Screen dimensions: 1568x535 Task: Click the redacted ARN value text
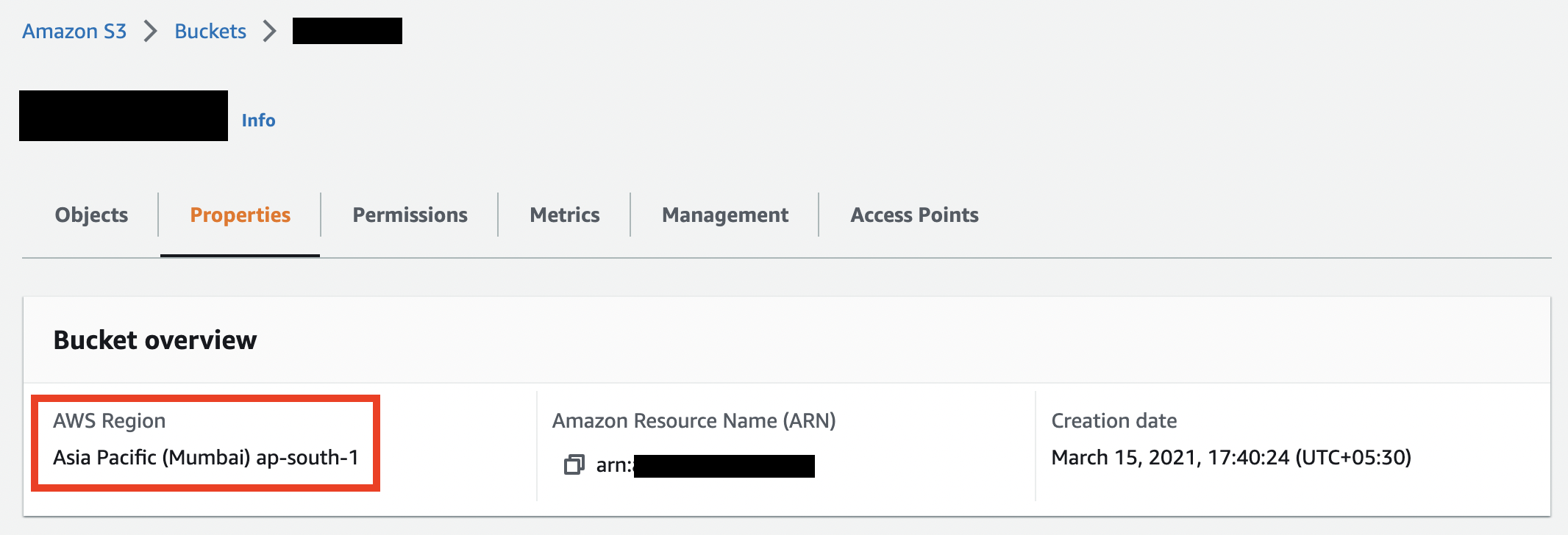click(706, 465)
